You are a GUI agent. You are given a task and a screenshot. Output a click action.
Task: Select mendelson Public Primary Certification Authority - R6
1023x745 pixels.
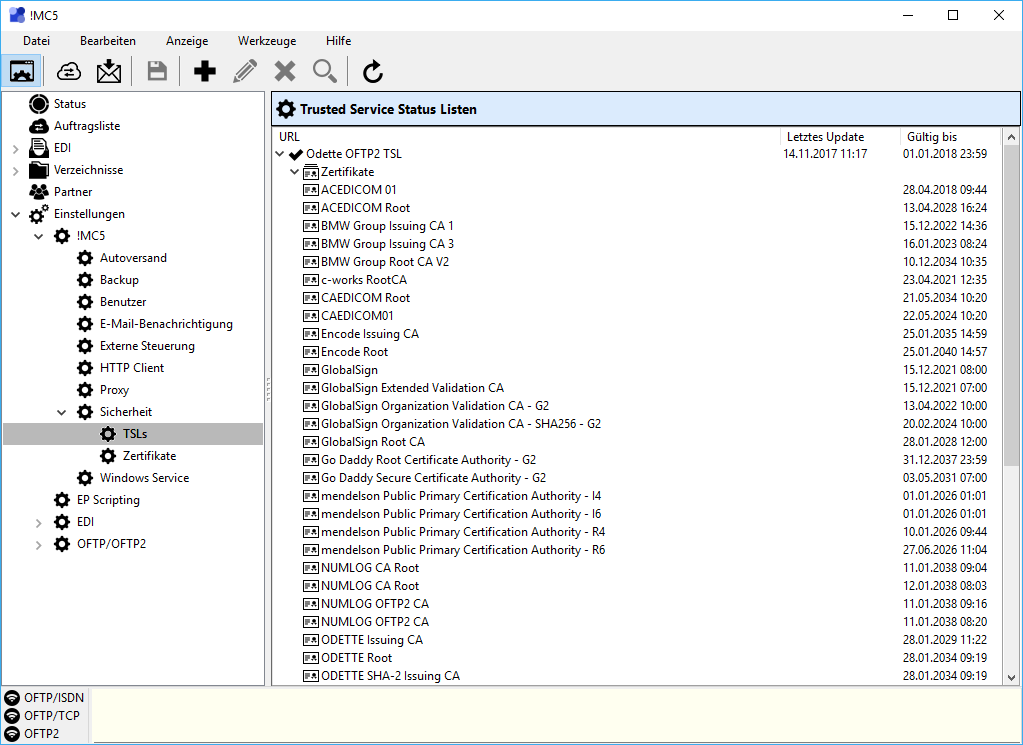(463, 550)
